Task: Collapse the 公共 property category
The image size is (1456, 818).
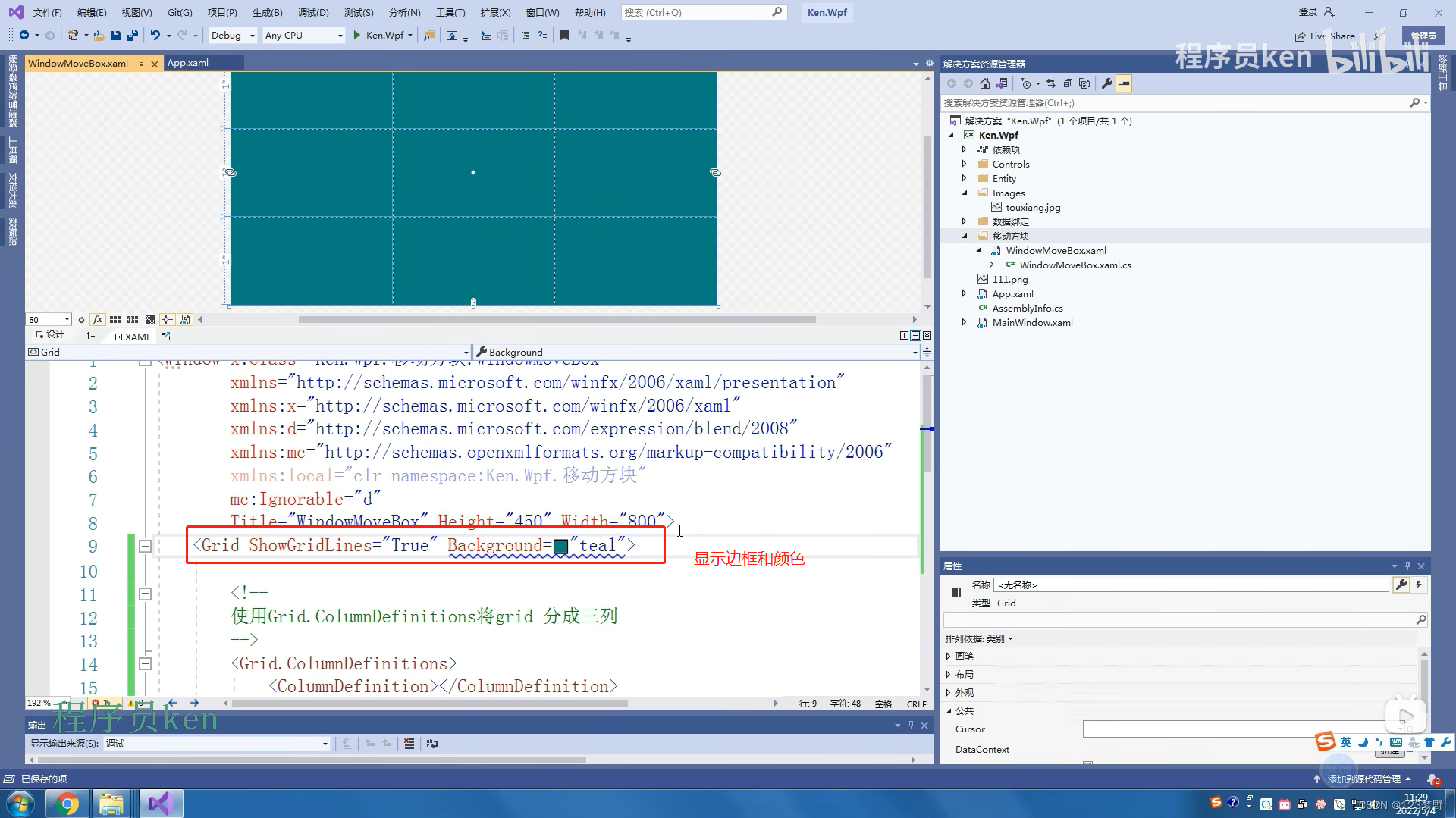Action: click(x=948, y=710)
